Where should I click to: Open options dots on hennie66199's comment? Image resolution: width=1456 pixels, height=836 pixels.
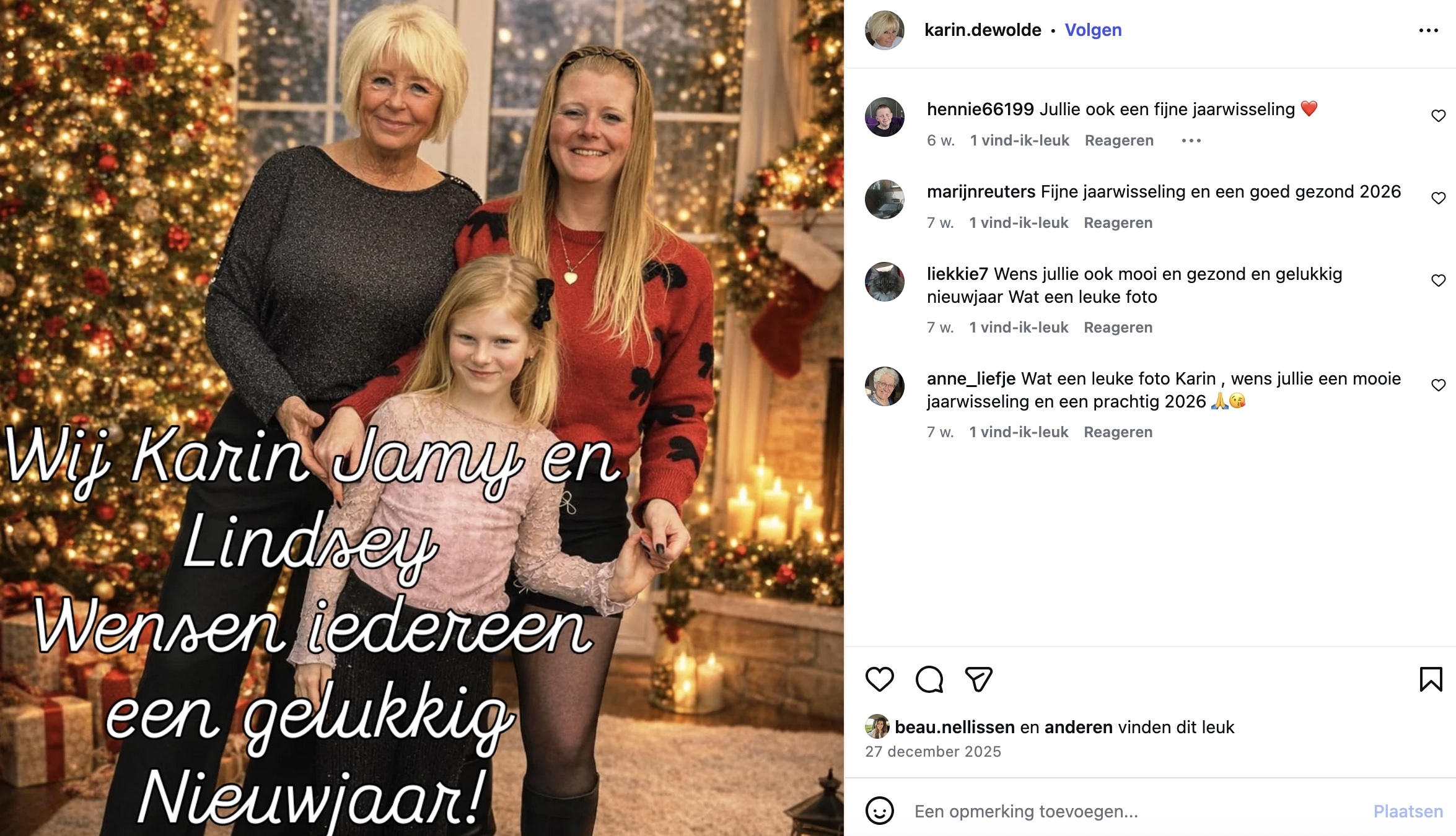point(1191,141)
